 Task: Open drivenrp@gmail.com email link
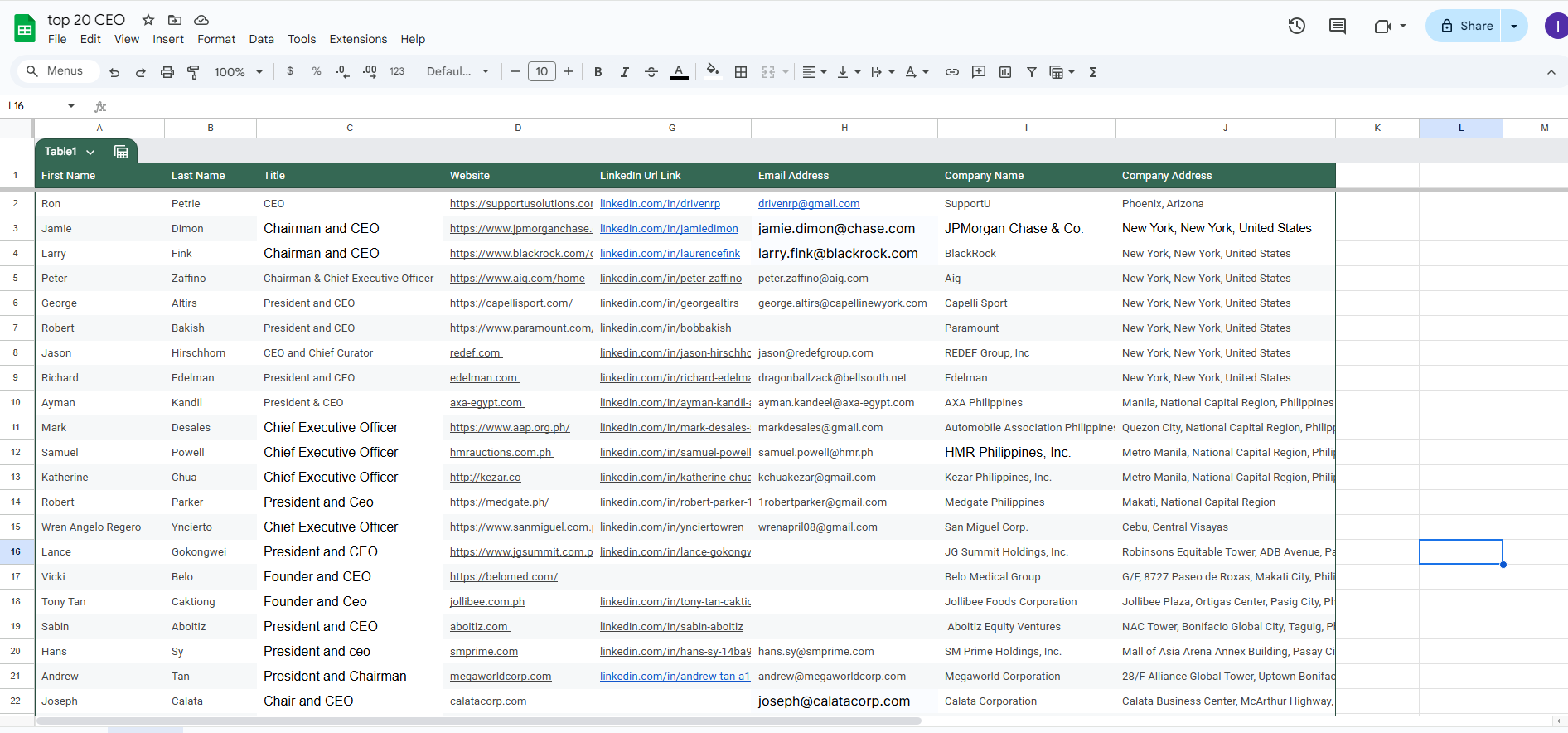pyautogui.click(x=809, y=204)
